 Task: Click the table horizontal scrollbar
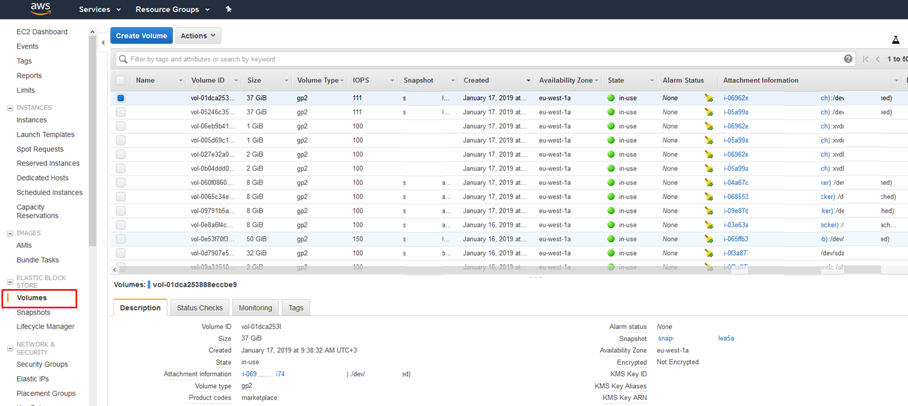(498, 269)
